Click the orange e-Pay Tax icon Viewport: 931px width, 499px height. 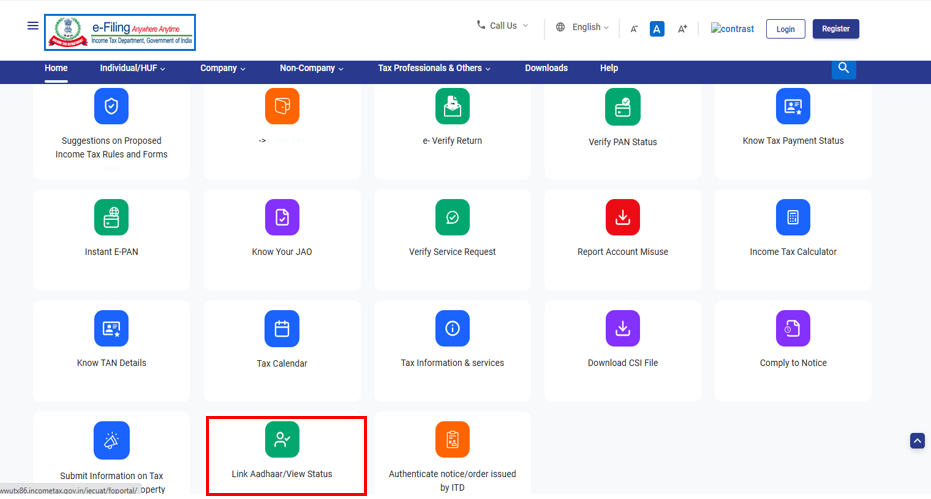click(x=282, y=106)
